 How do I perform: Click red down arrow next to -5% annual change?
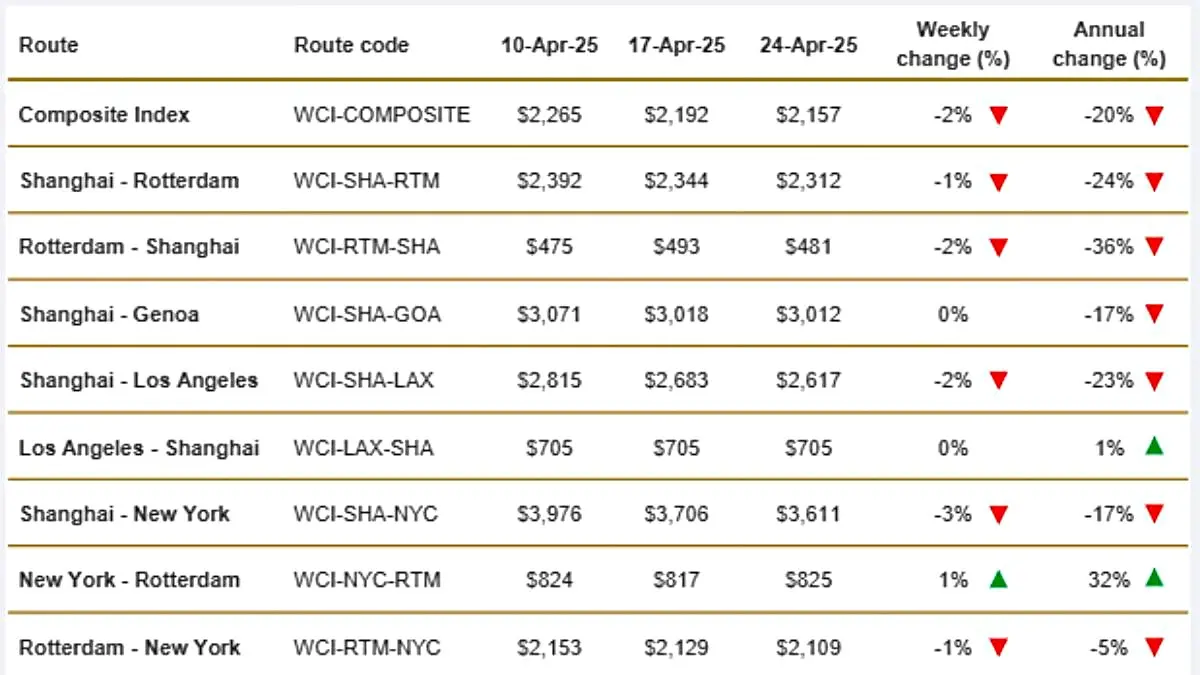[1155, 647]
